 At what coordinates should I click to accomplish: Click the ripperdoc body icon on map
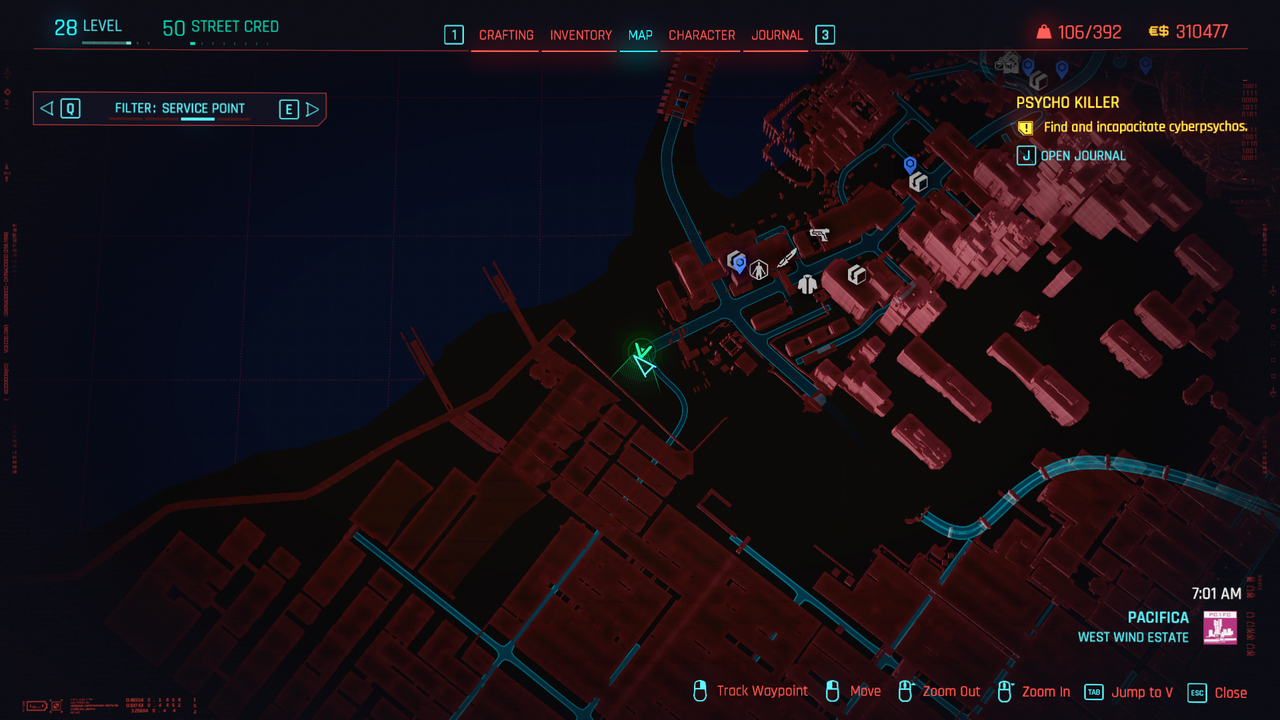coord(759,269)
